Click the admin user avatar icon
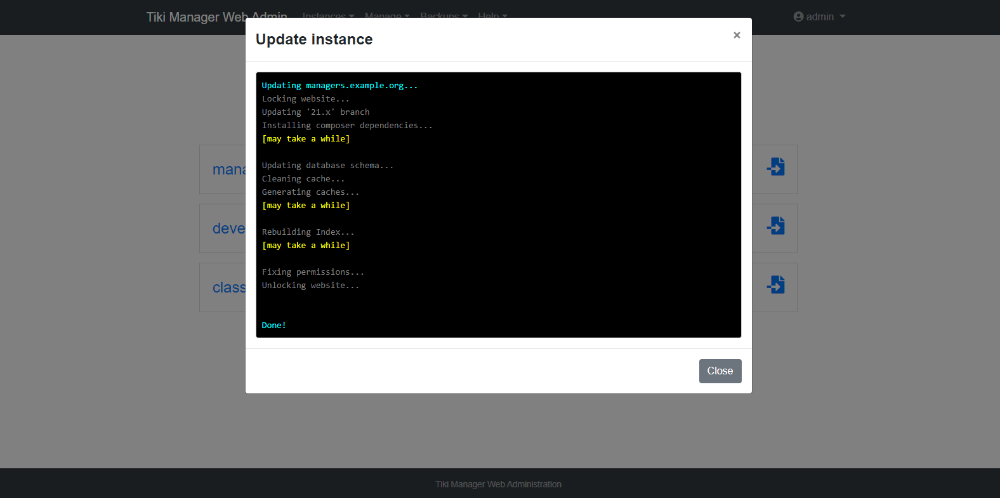 click(798, 17)
